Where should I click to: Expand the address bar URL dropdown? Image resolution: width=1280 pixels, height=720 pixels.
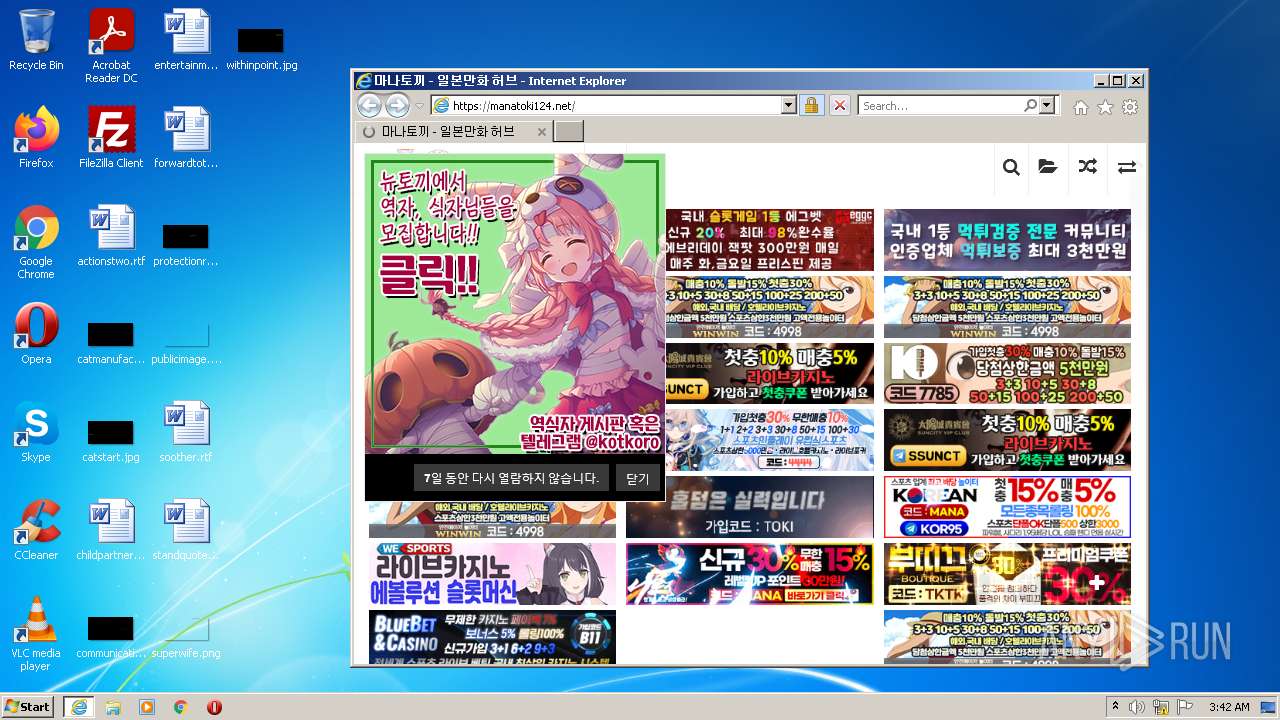(788, 105)
